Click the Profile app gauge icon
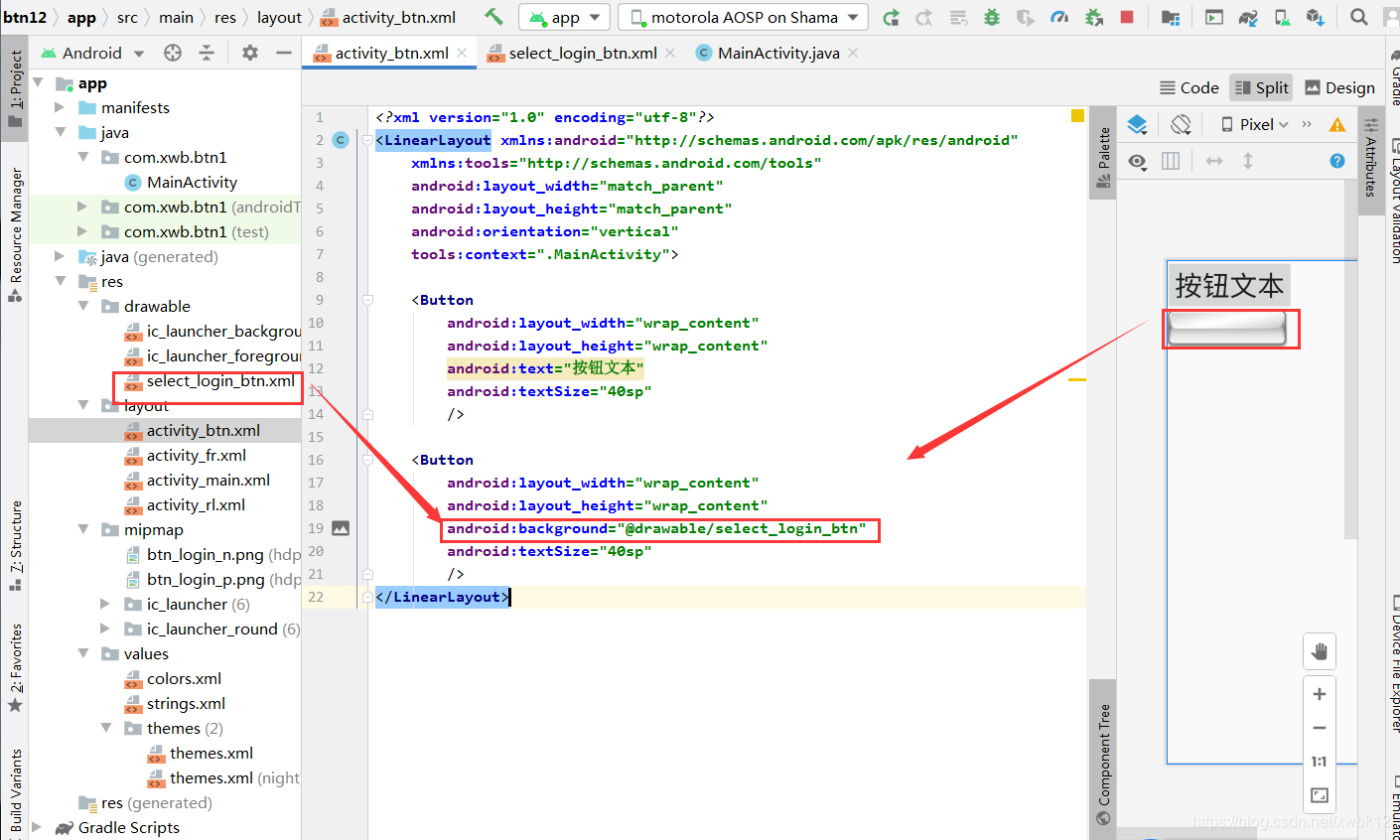Viewport: 1400px width, 840px height. (1059, 17)
